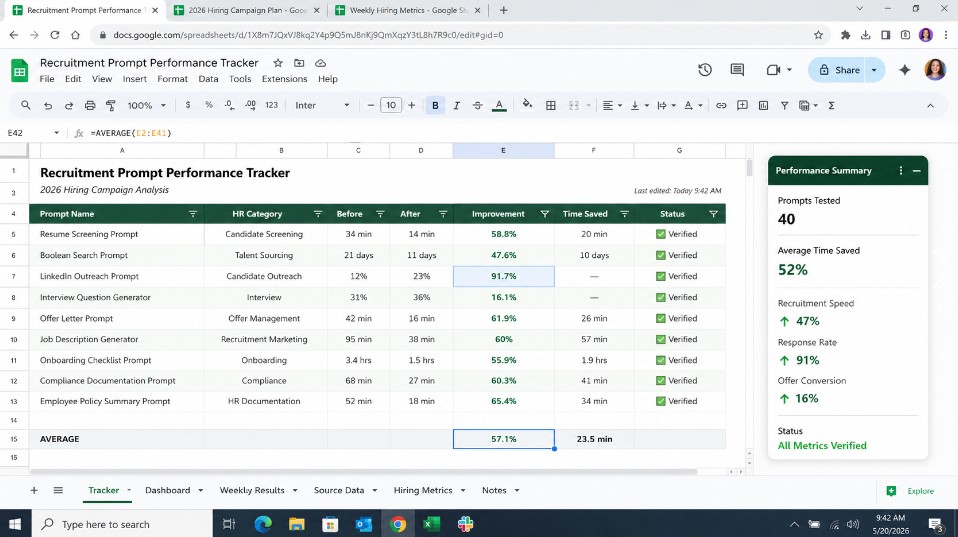
Task: Open the Inter font dropdown
Action: (x=322, y=106)
